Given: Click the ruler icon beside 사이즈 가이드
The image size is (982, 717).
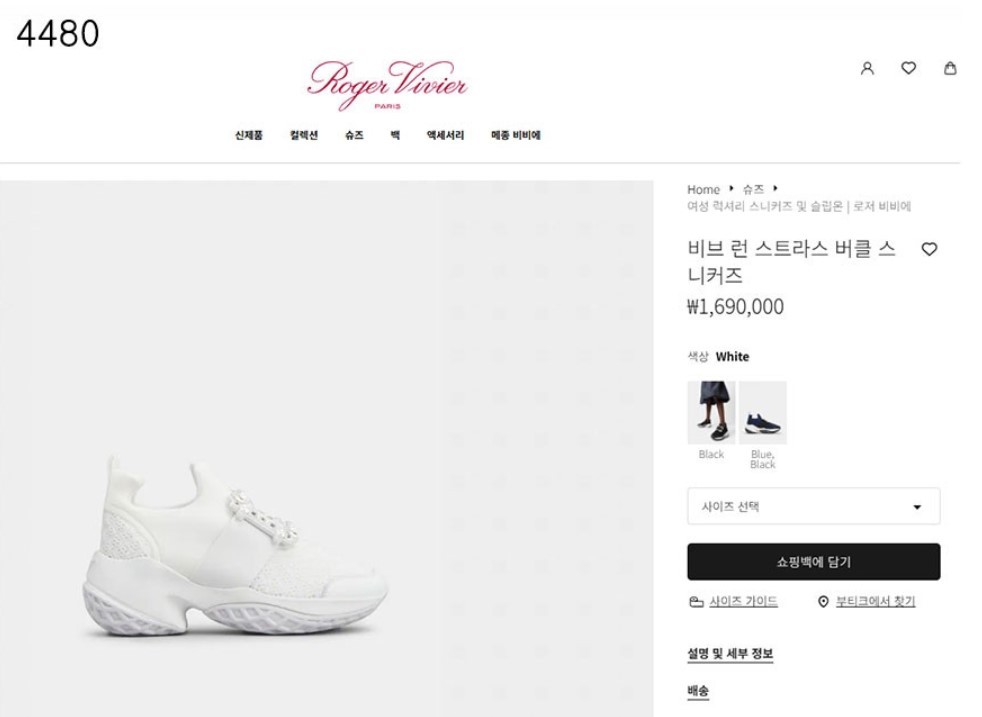Looking at the screenshot, I should (x=696, y=602).
